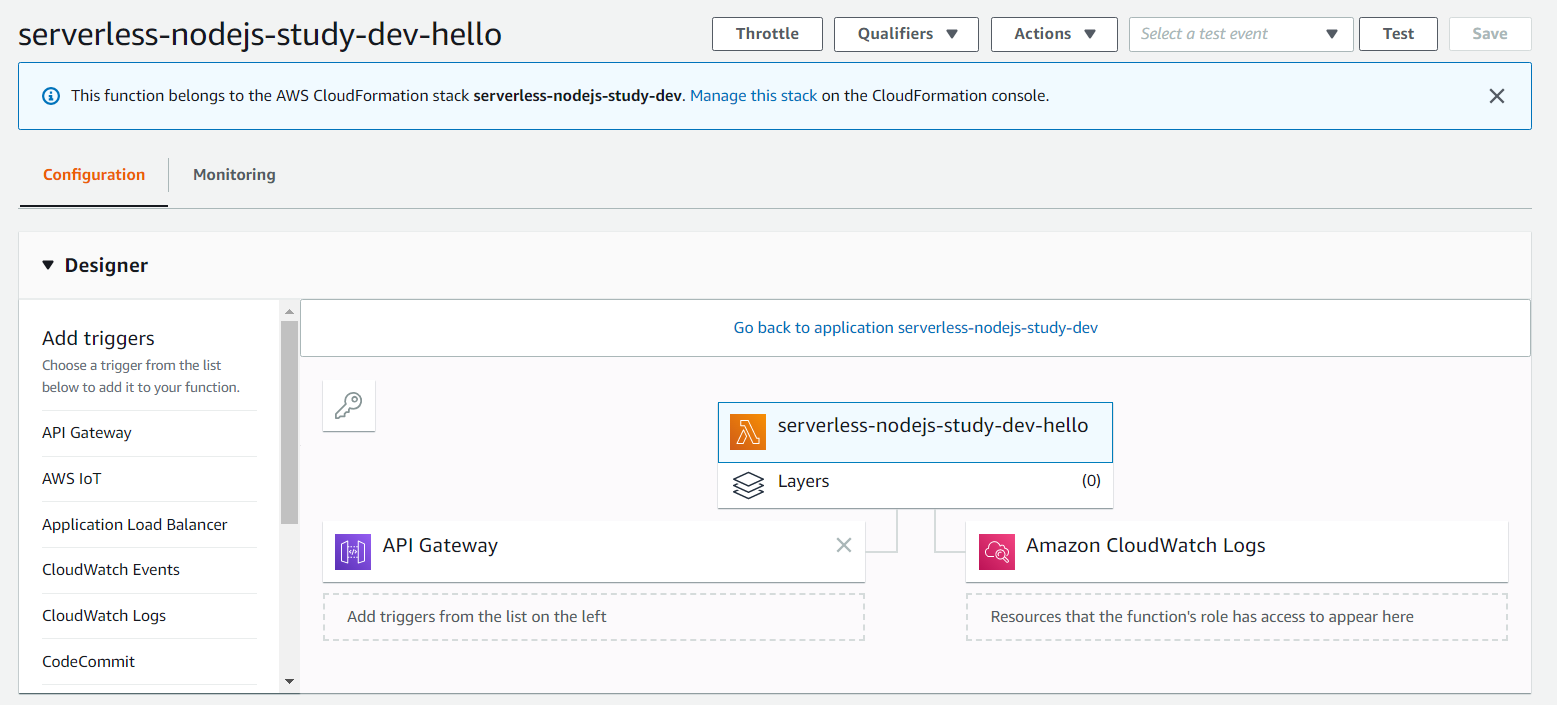
Task: Switch to the Configuration tab
Action: (94, 175)
